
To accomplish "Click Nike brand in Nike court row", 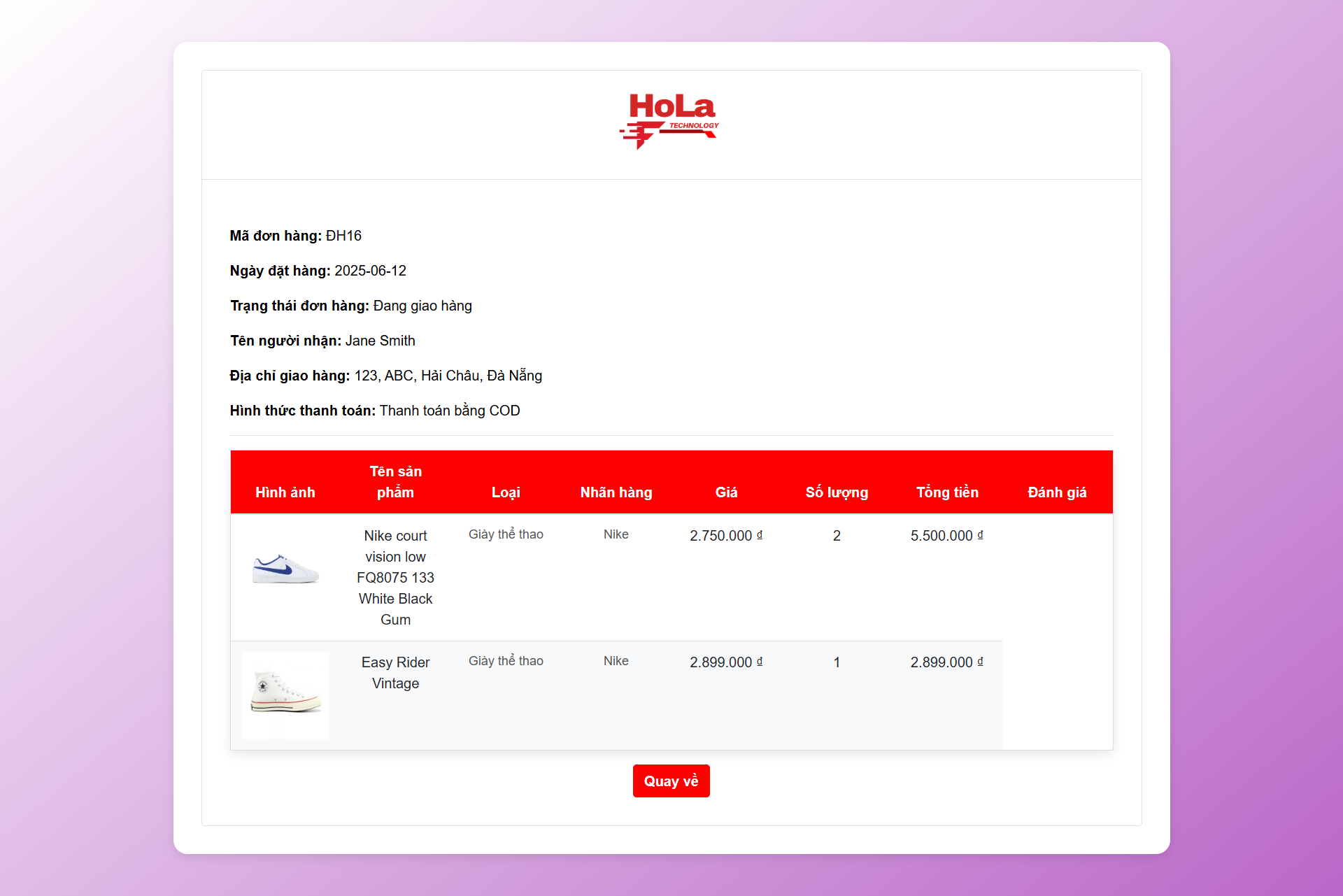I will click(x=616, y=534).
